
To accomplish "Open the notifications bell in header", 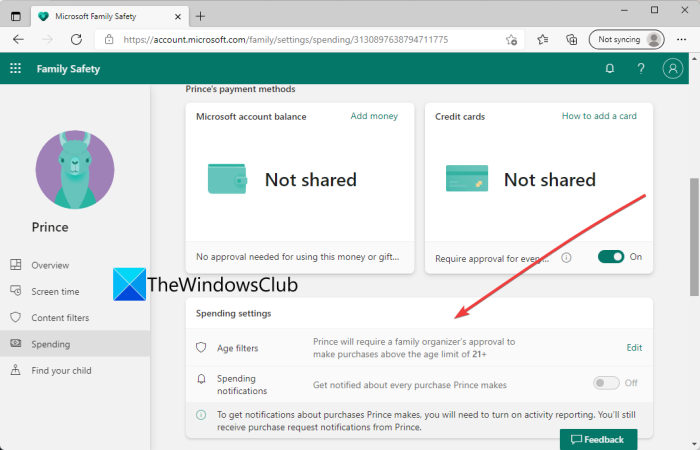I will click(609, 68).
